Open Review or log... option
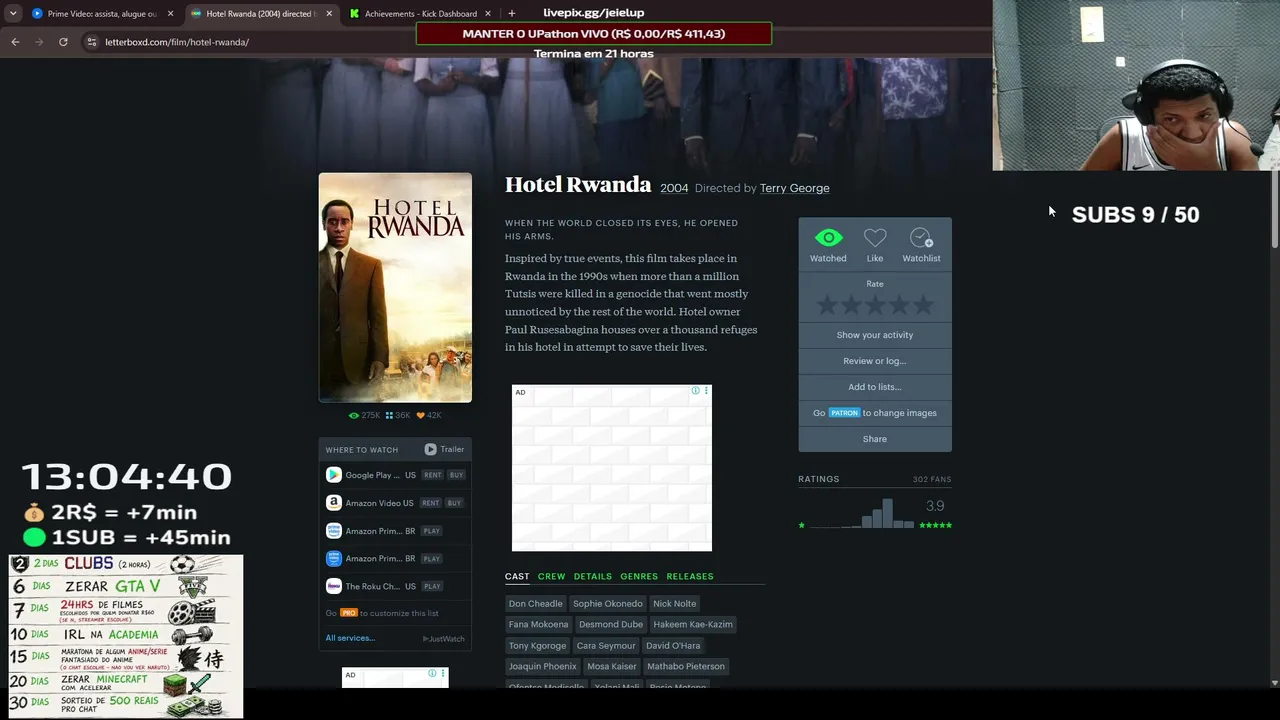The image size is (1280, 720). click(x=875, y=361)
